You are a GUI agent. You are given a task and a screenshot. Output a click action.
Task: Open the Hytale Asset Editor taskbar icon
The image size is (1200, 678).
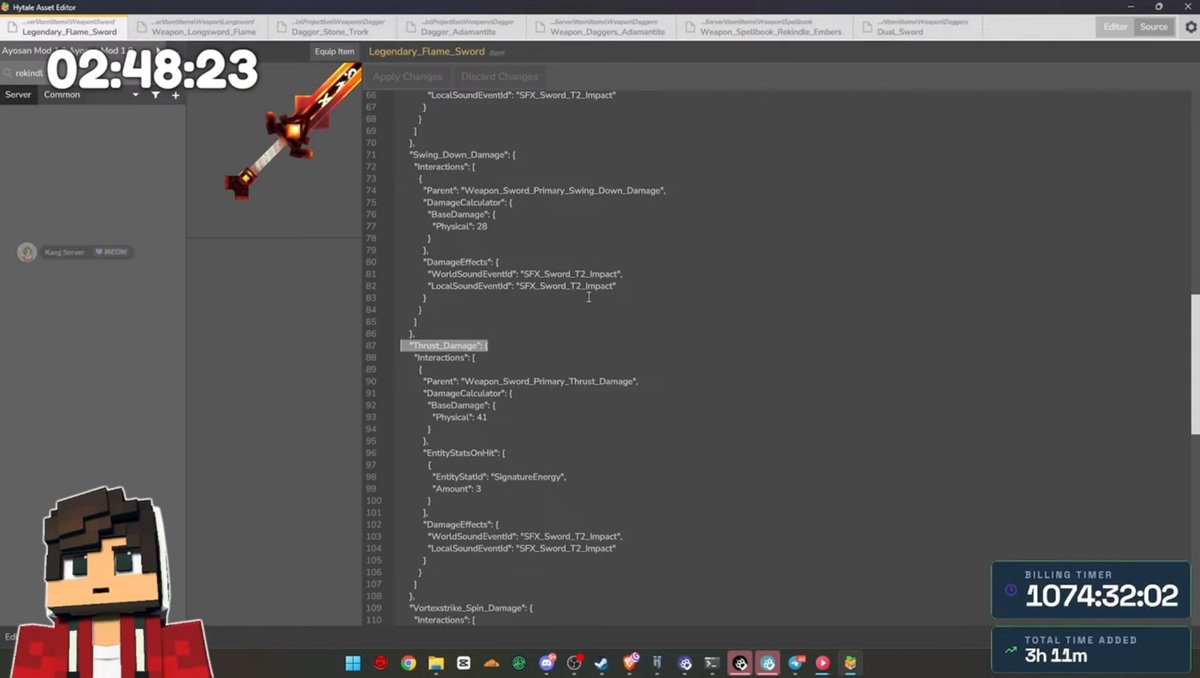click(x=851, y=662)
